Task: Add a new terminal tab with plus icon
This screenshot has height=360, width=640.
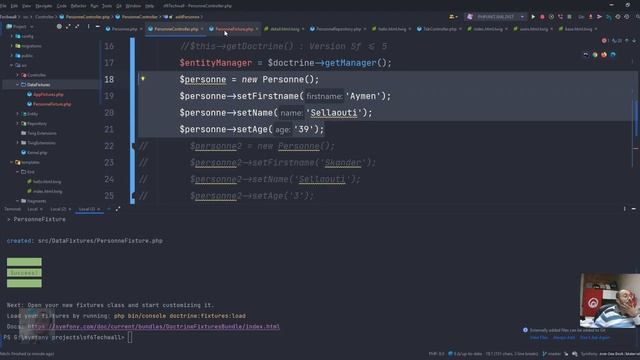Action: (x=109, y=209)
